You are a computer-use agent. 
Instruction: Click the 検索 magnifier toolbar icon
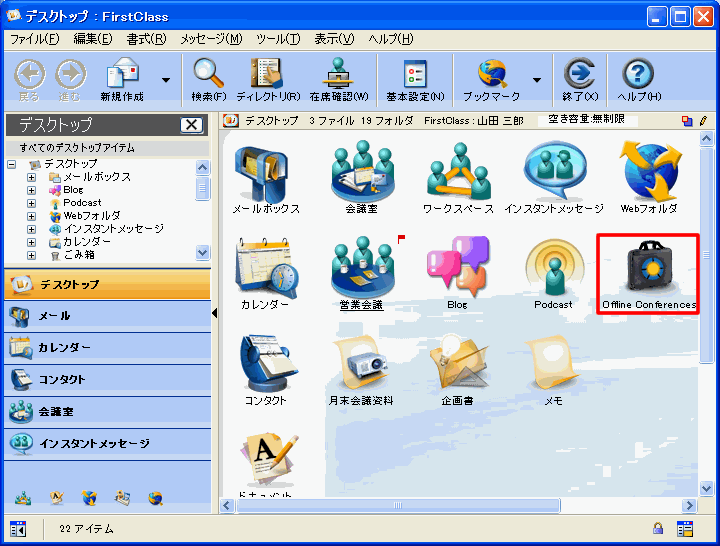pyautogui.click(x=208, y=75)
